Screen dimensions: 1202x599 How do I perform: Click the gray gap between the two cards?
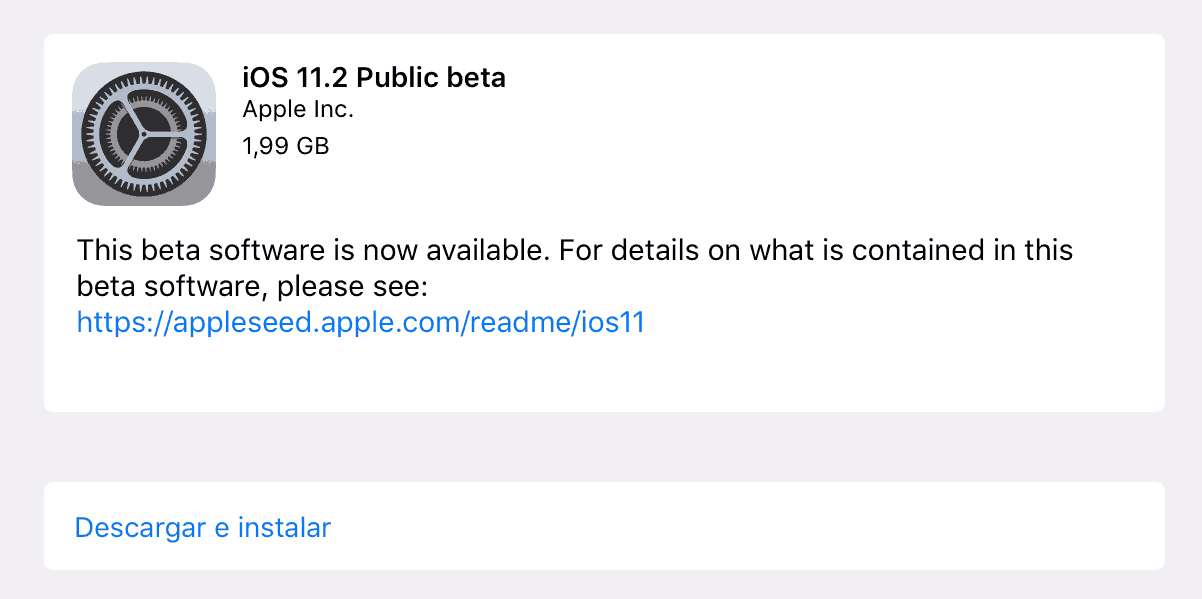604,447
